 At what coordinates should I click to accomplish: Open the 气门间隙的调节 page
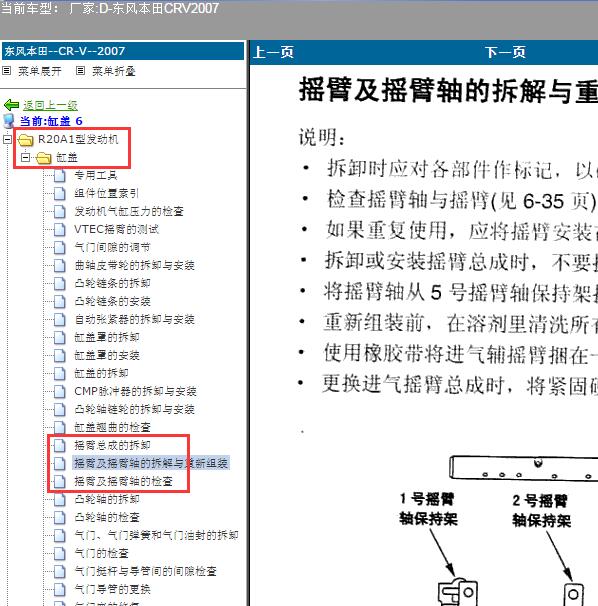coord(112,247)
